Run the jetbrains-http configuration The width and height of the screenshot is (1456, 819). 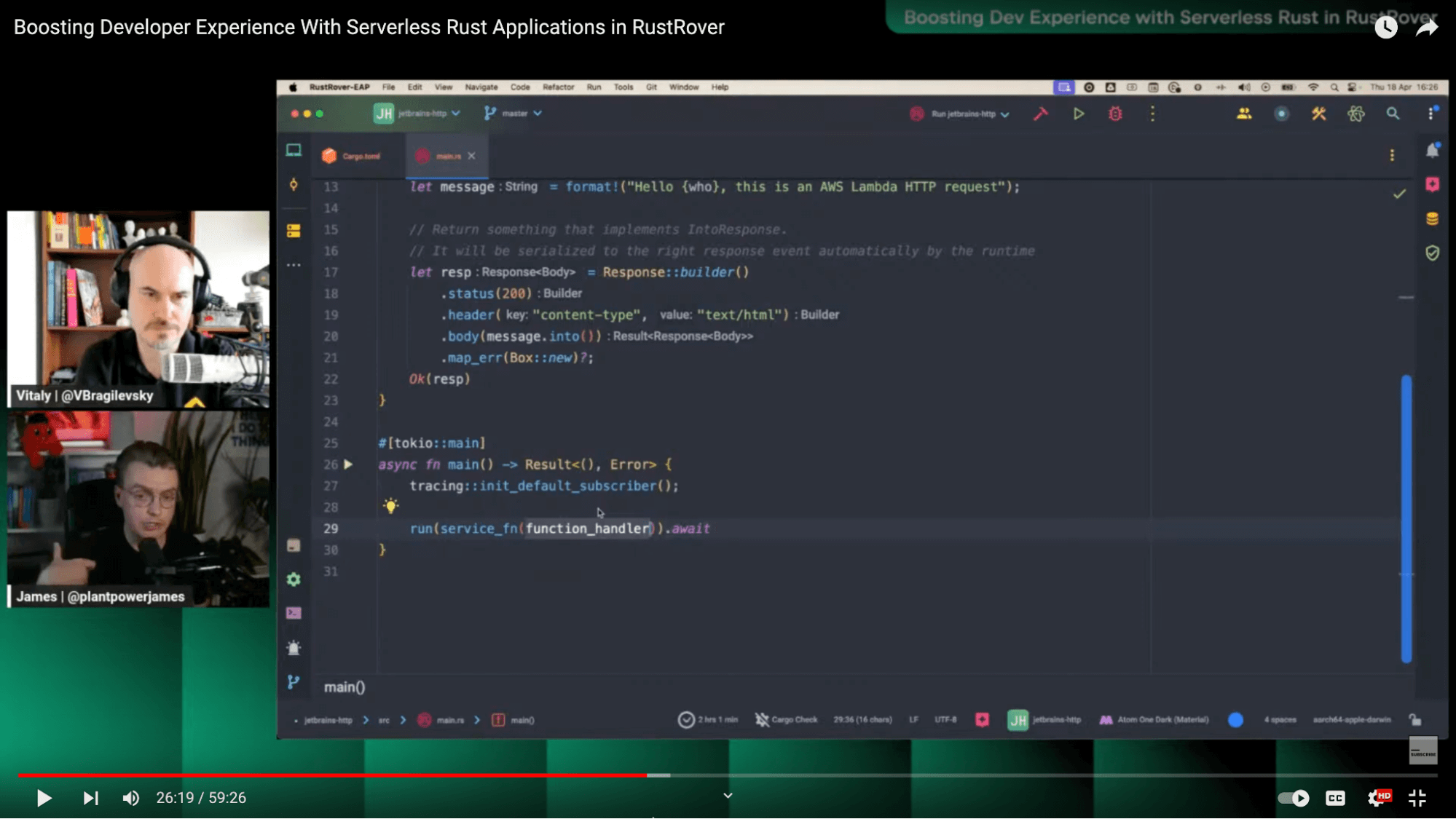point(1079,114)
